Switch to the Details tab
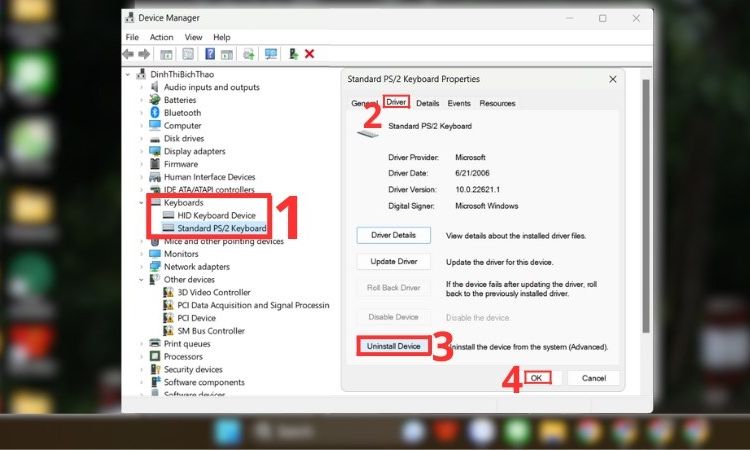Screen dimensions: 750x450 pos(427,103)
